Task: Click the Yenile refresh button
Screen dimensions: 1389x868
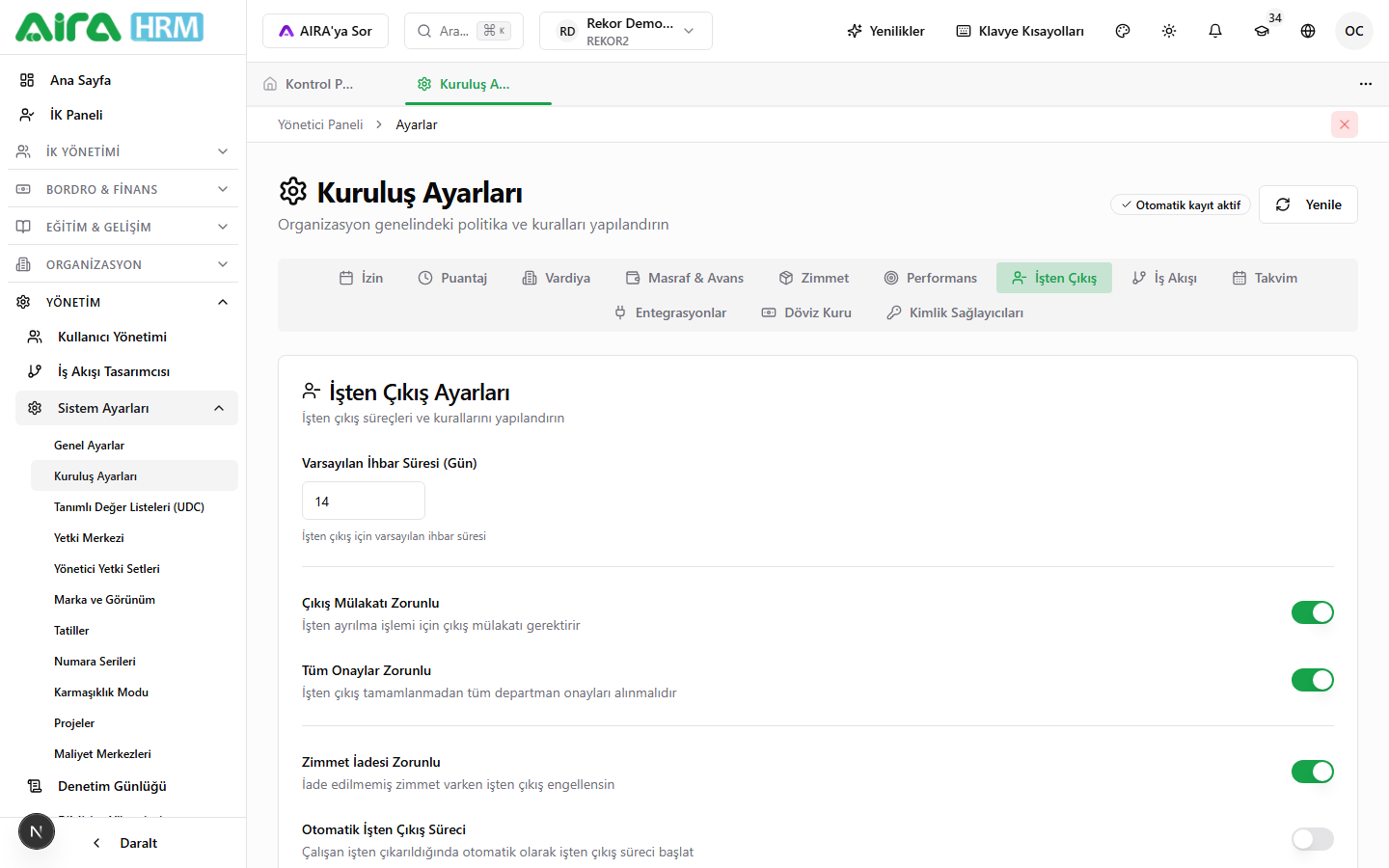Action: coord(1308,204)
